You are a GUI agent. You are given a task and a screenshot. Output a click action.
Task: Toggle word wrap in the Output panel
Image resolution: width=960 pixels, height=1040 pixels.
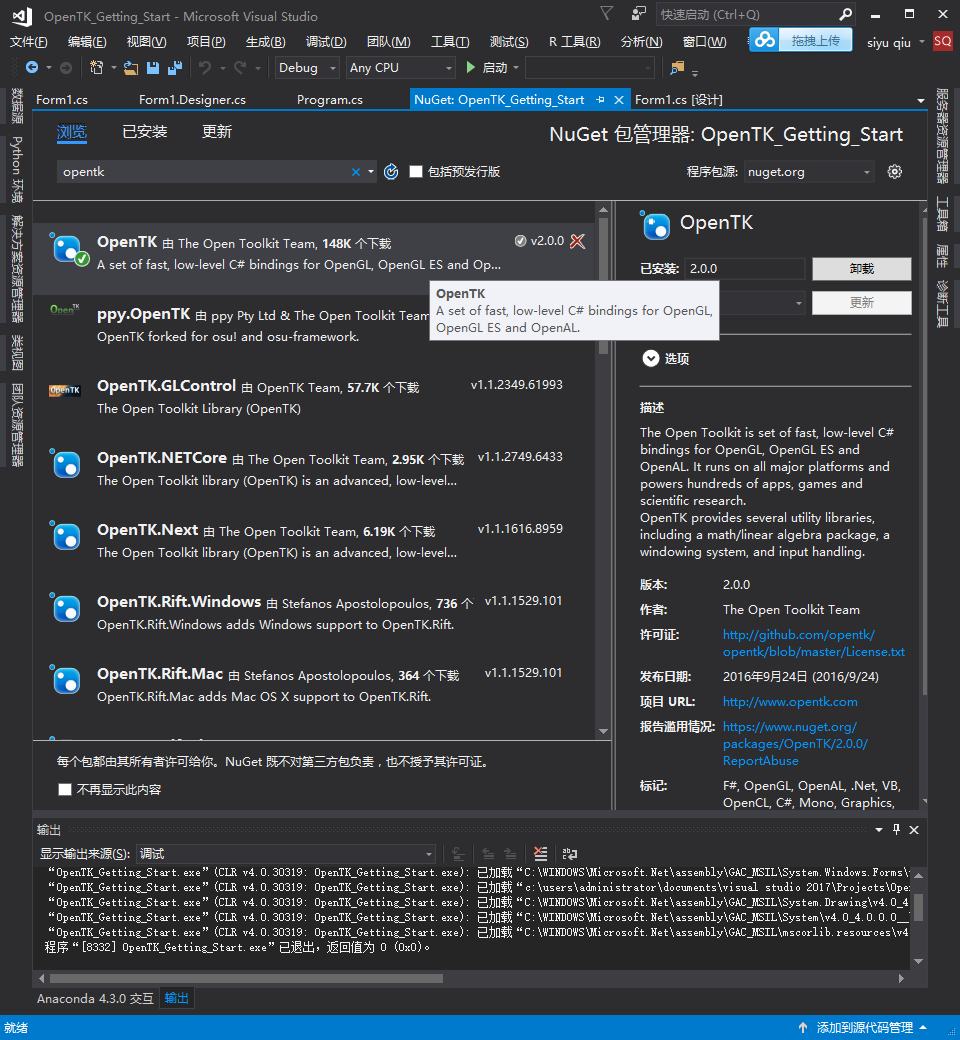(570, 854)
